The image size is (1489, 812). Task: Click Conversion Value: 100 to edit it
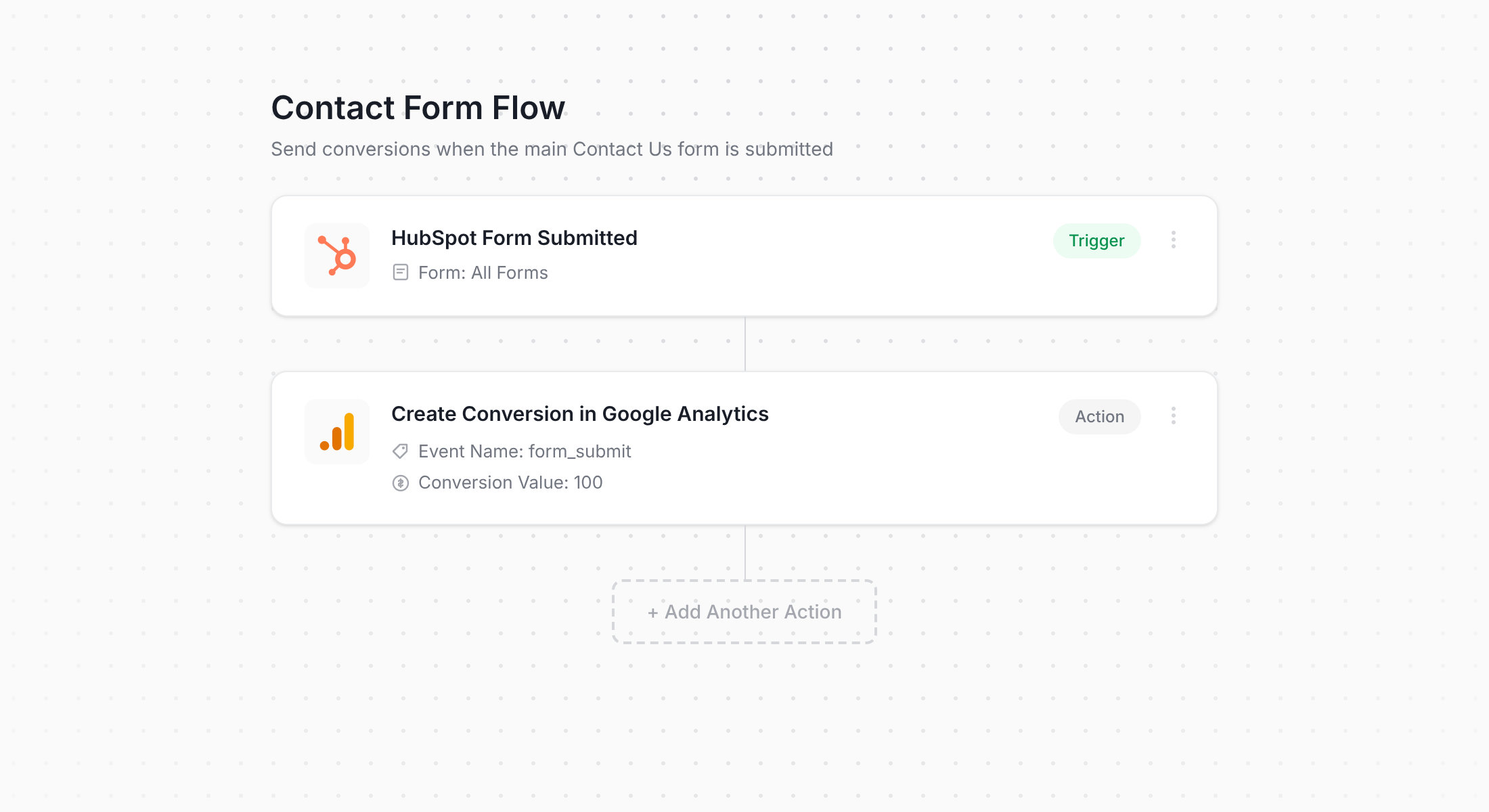(x=510, y=482)
